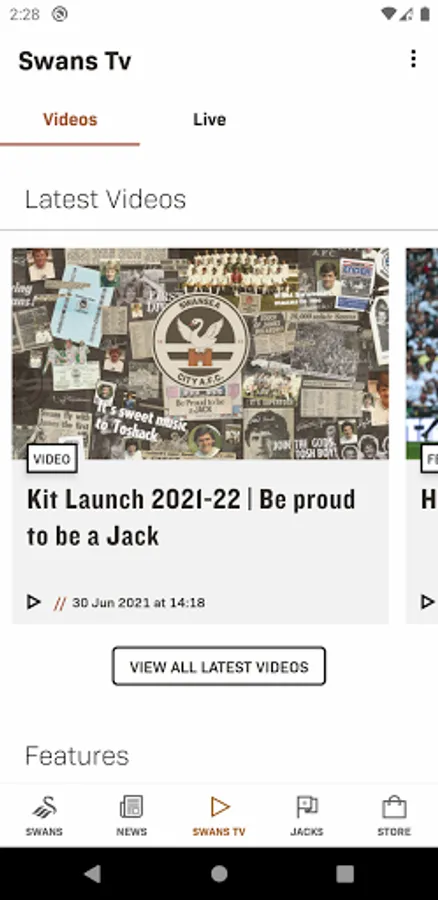Screen dimensions: 438x900
Task: Open Kit Launch 2021-22 video title
Action: point(191,518)
